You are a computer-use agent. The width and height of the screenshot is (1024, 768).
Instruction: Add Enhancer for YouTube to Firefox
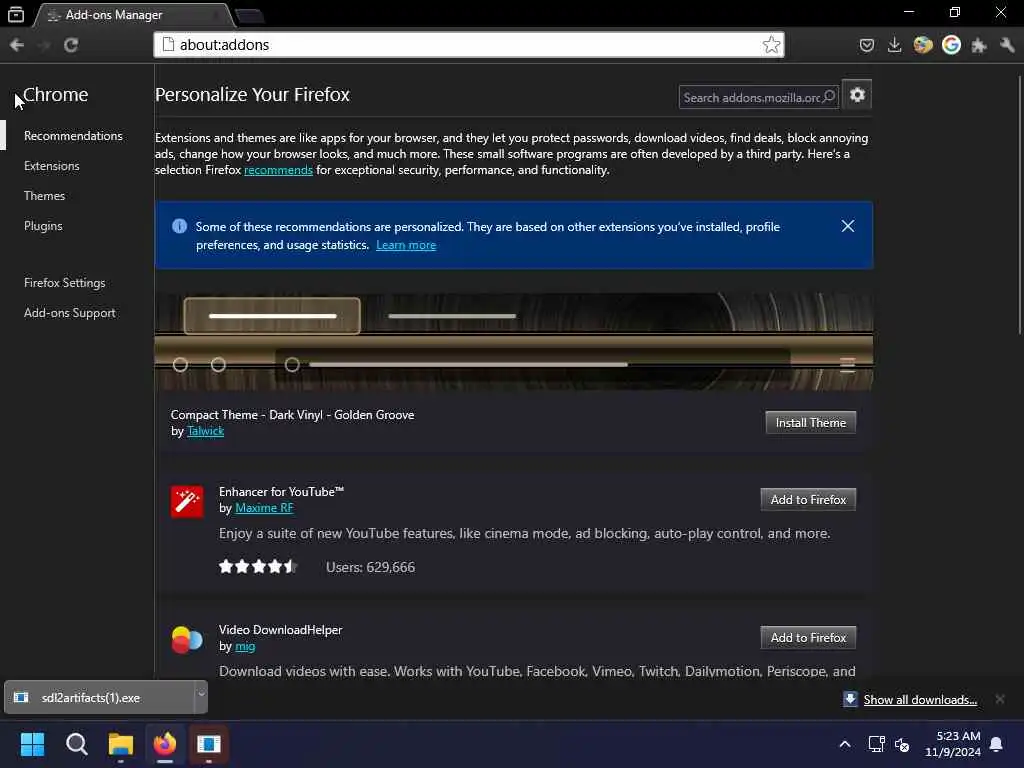808,500
